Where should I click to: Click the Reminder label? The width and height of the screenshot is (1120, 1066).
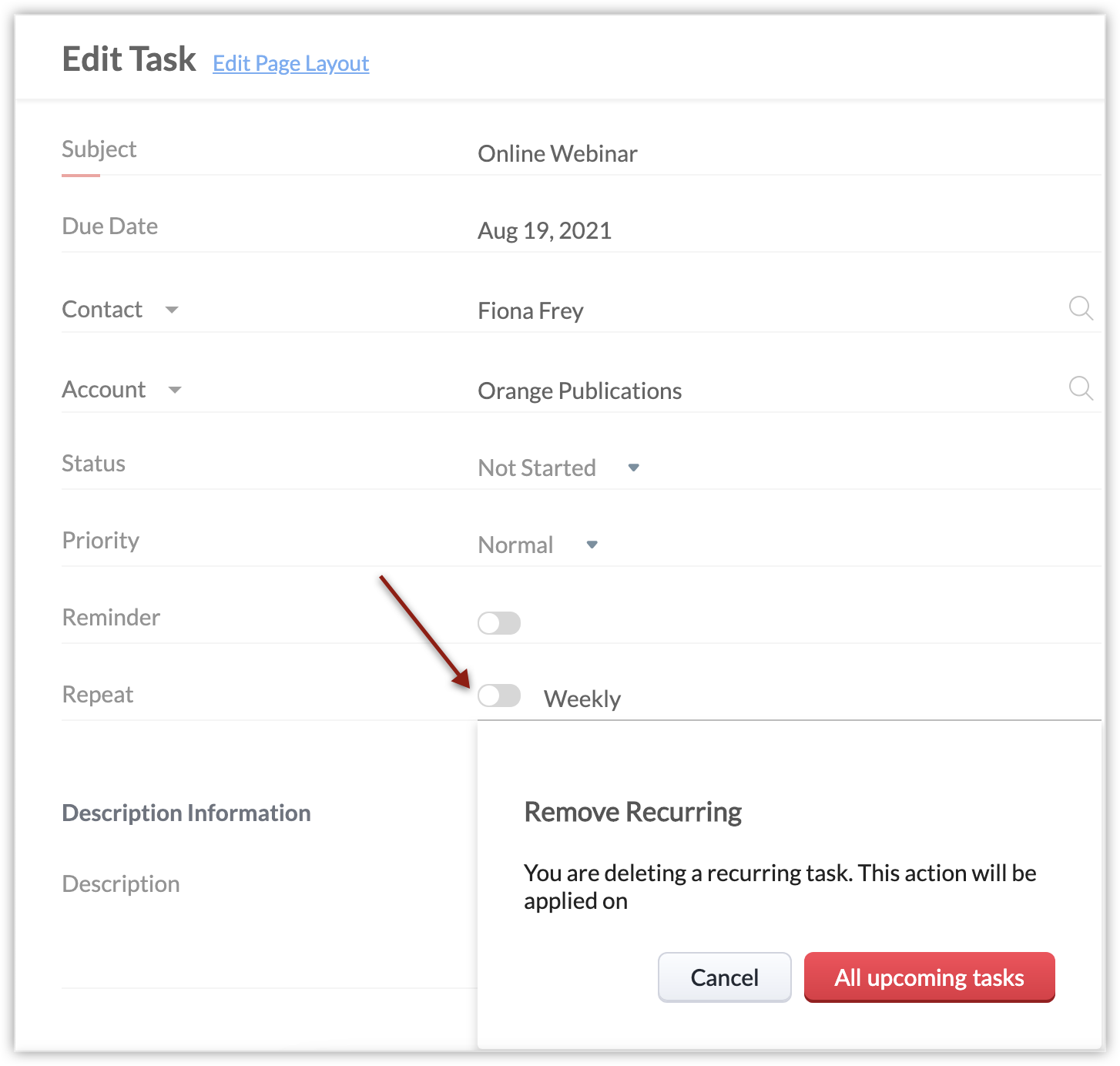(111, 617)
